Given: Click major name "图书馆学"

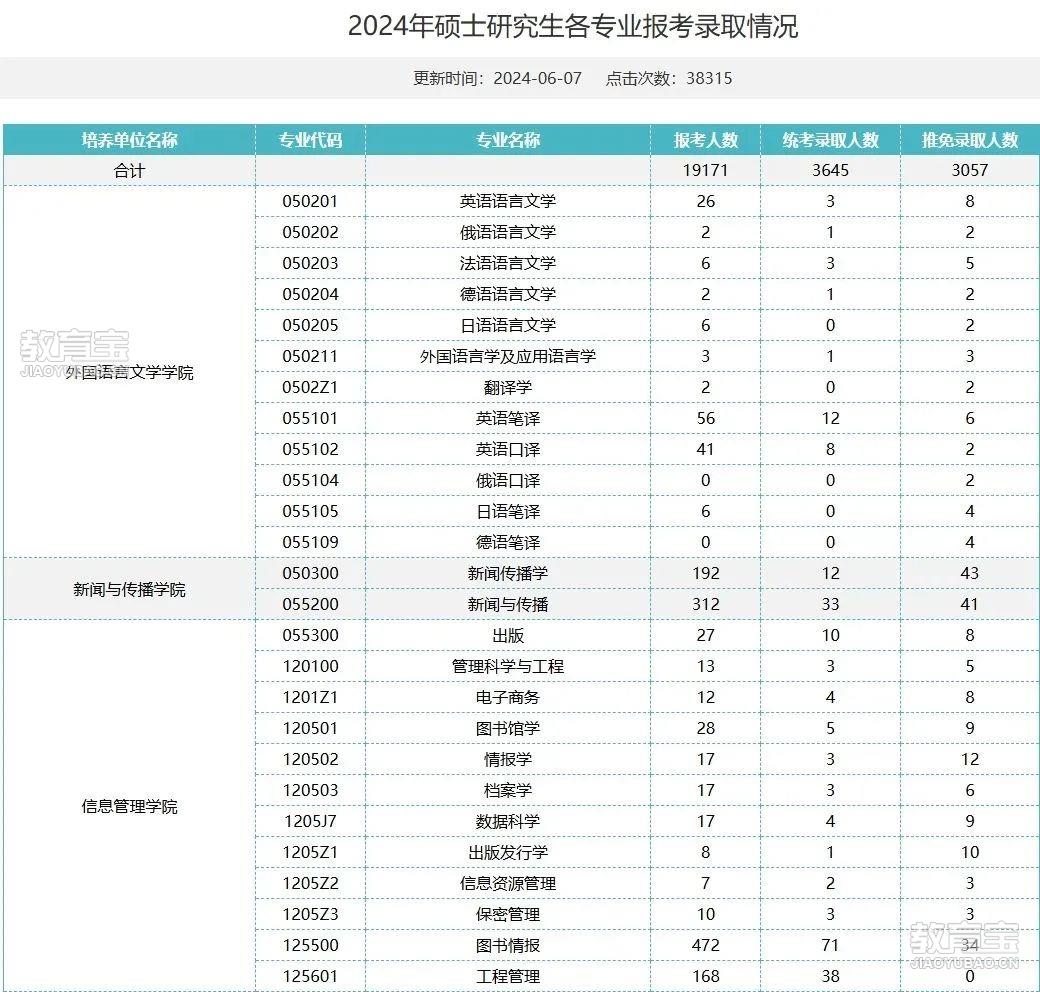Looking at the screenshot, I should [508, 728].
